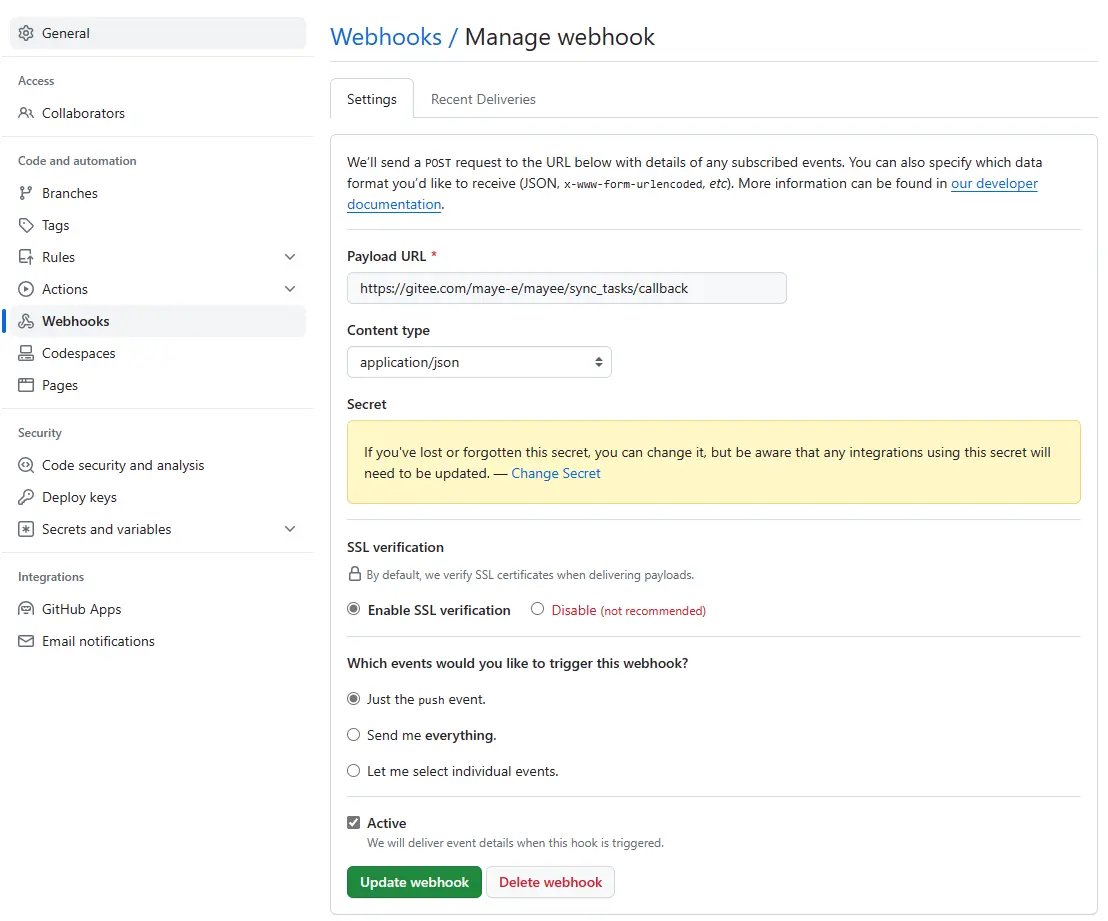Image resolution: width=1108 pixels, height=921 pixels.
Task: Click the Pages icon in sidebar
Action: 26,385
